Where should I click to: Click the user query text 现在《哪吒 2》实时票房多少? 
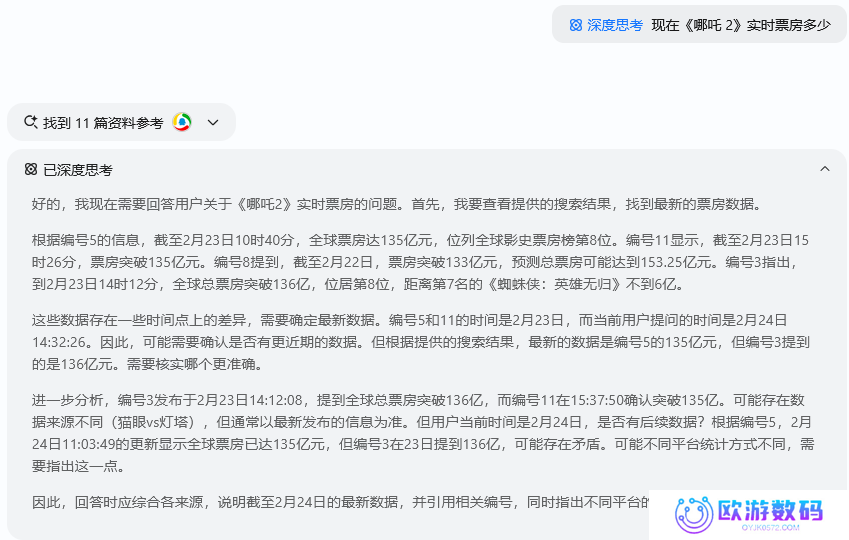pos(741,25)
